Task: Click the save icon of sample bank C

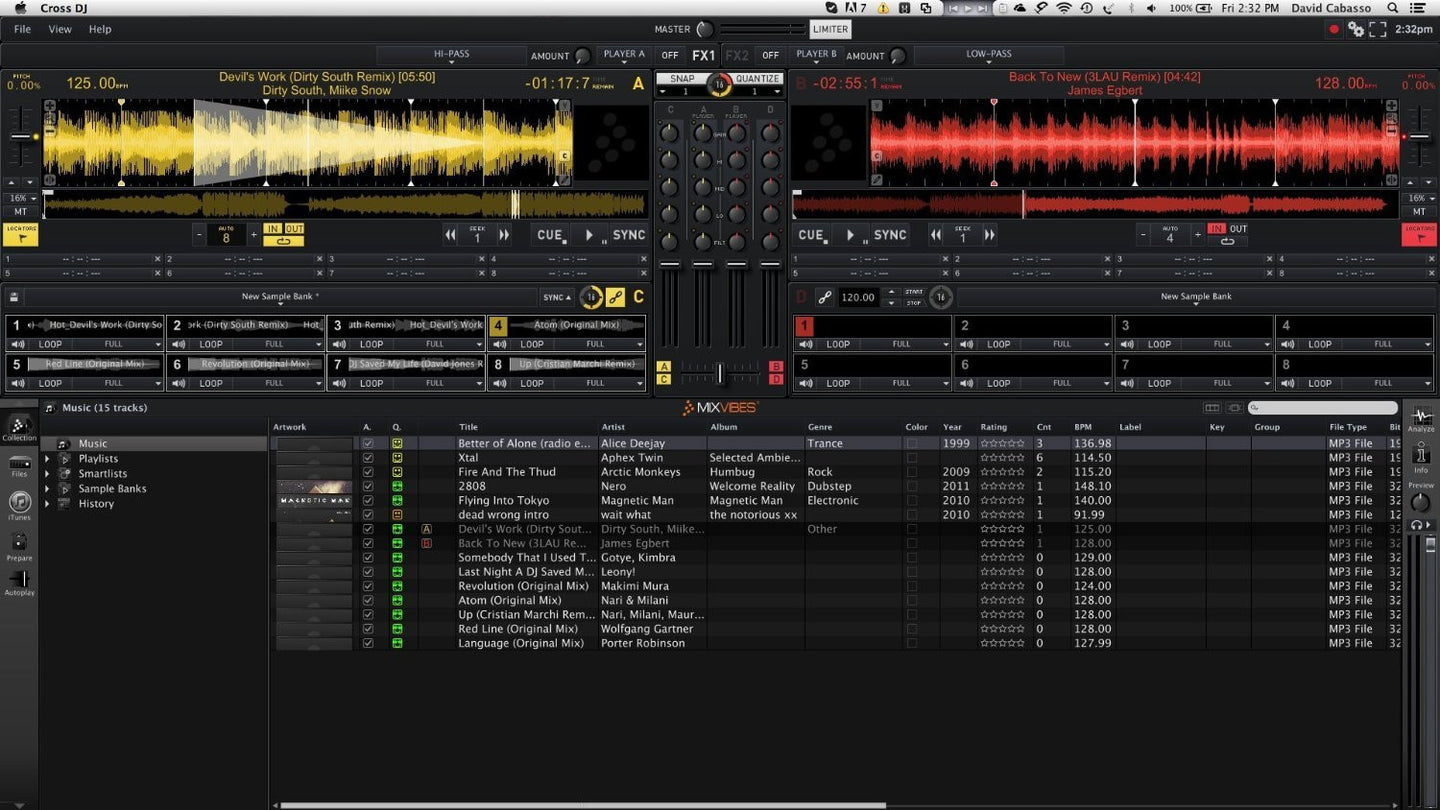Action: (x=14, y=297)
